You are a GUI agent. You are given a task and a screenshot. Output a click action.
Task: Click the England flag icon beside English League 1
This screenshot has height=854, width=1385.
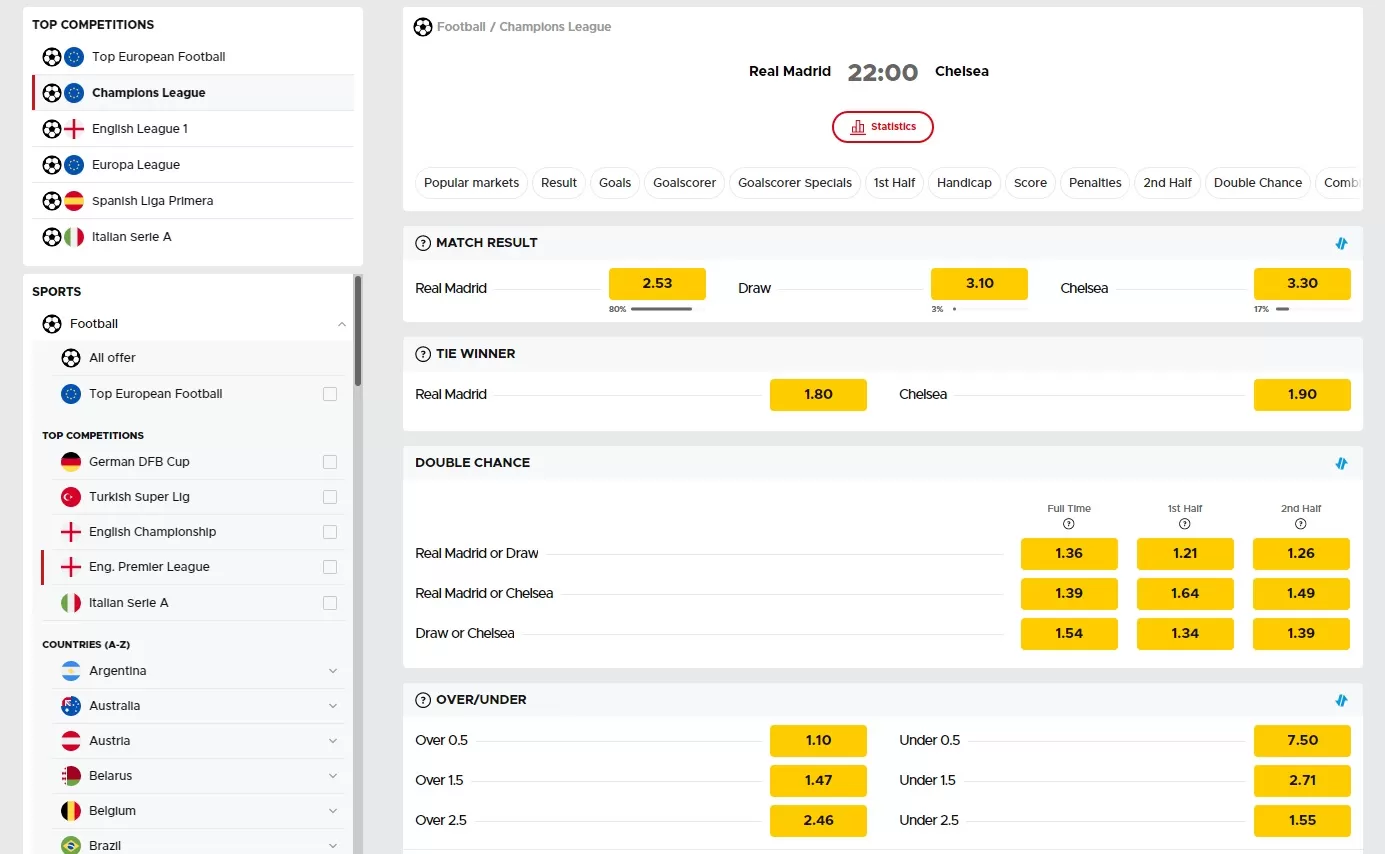tap(74, 129)
